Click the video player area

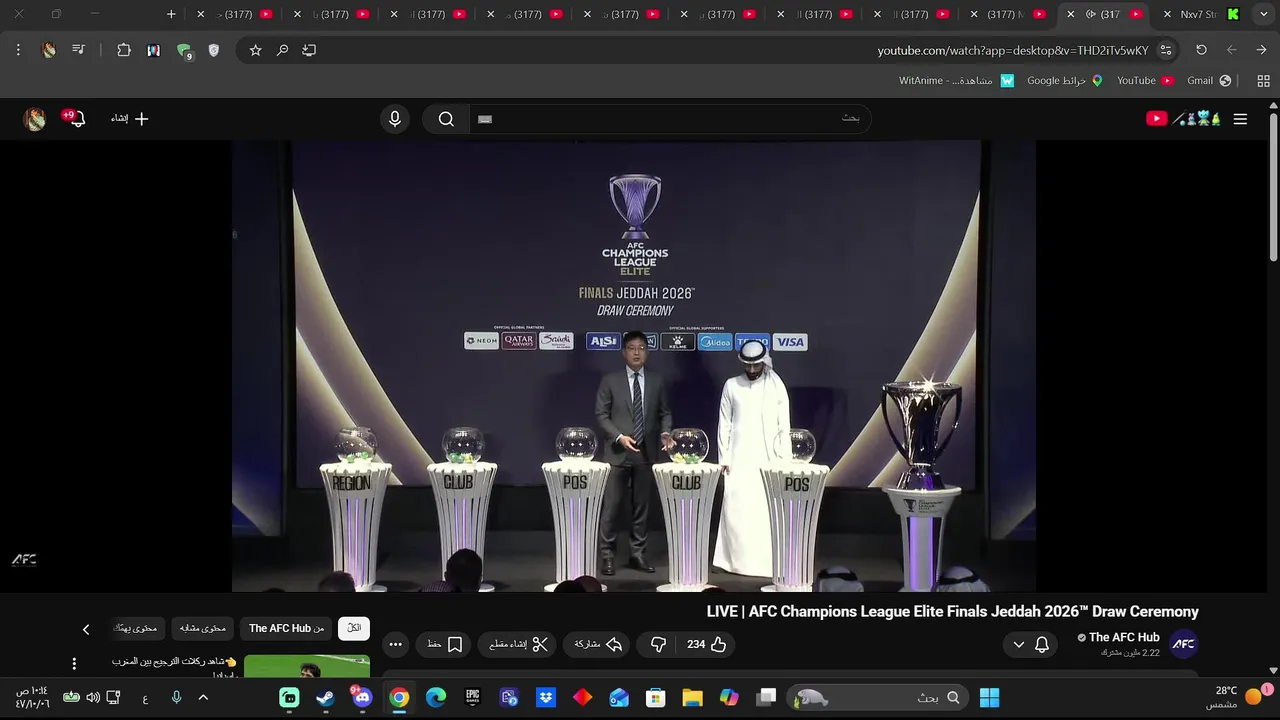(634, 366)
